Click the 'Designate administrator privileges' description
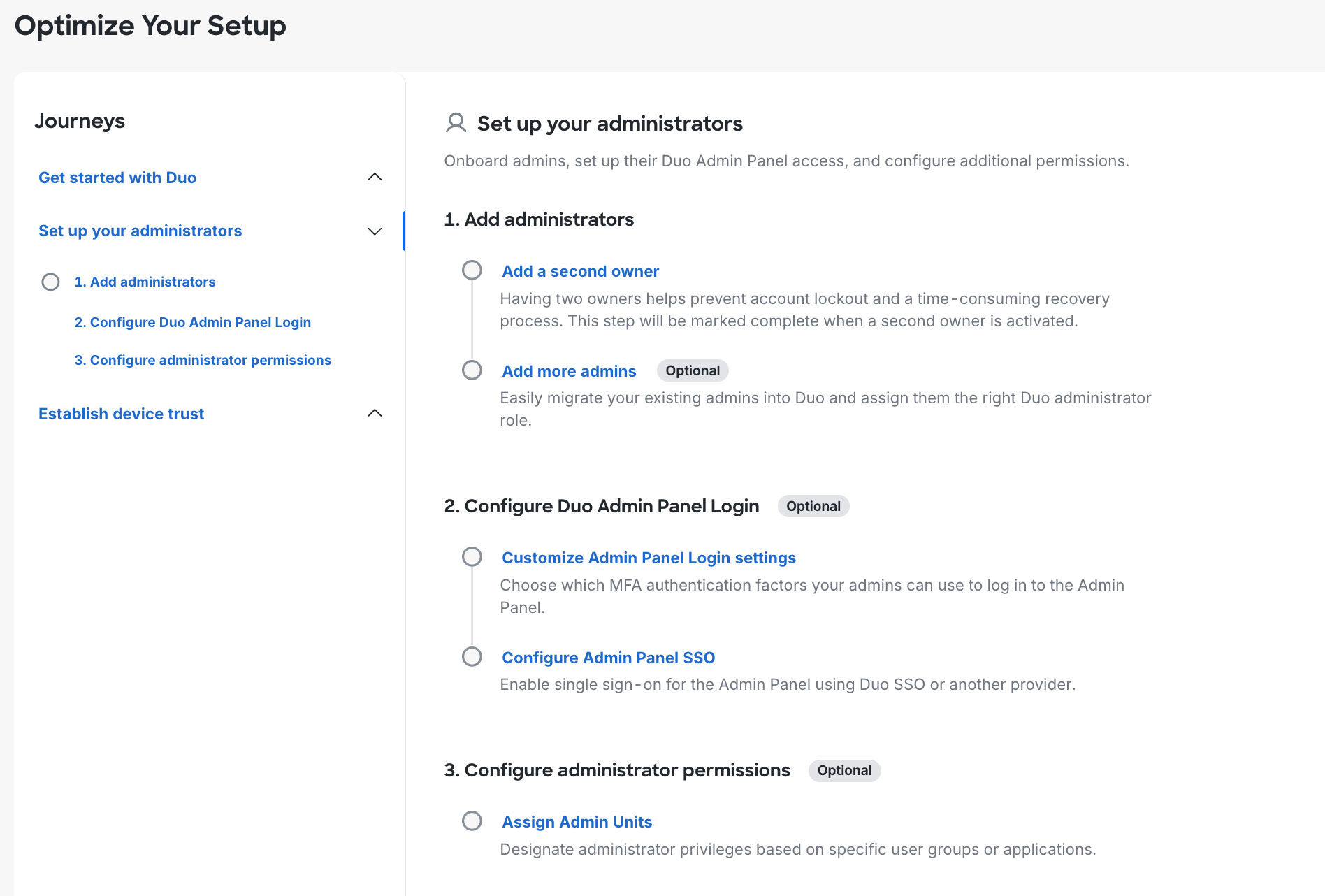Viewport: 1325px width, 896px height. (x=797, y=849)
